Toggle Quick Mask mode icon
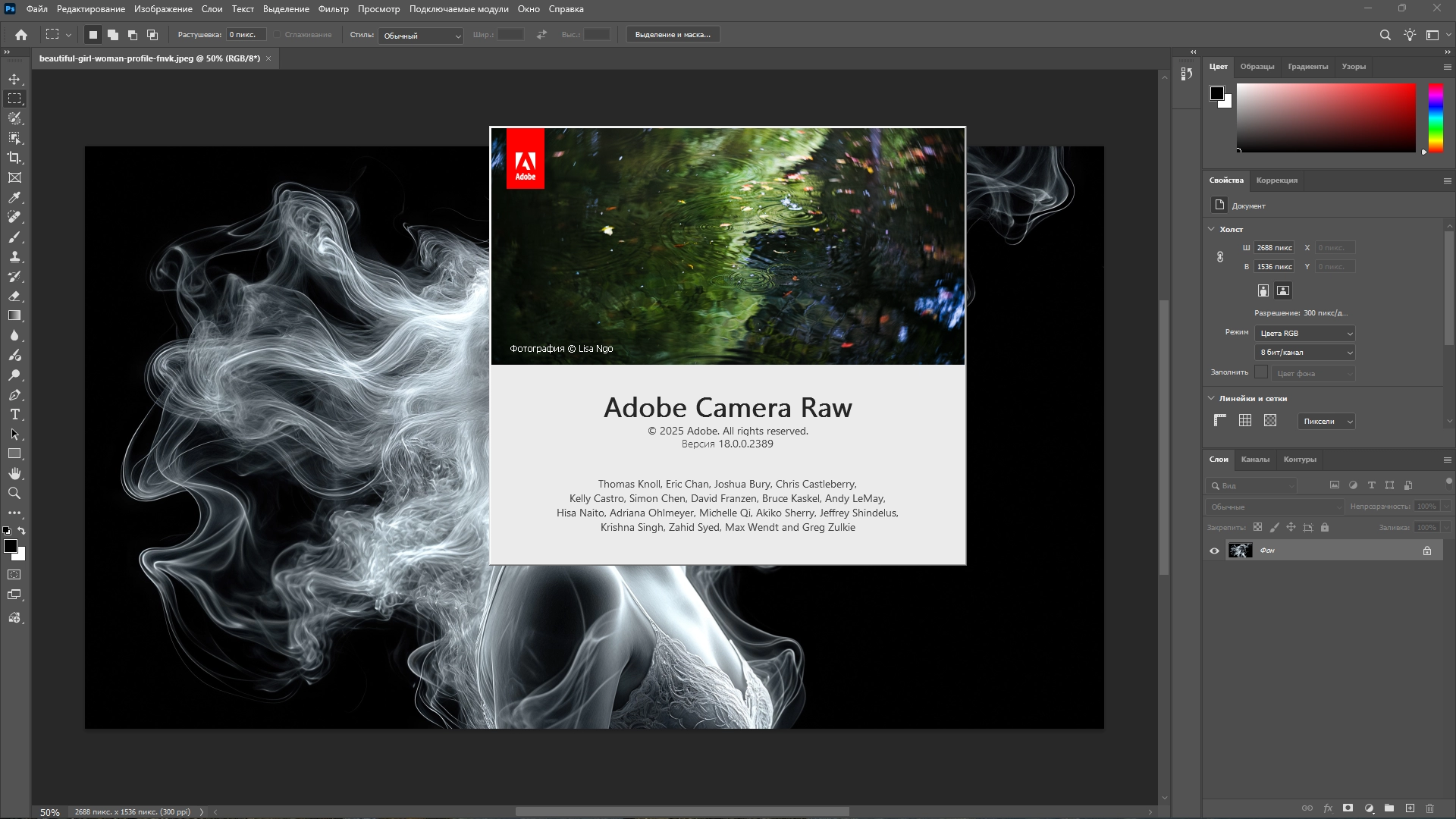The image size is (1456, 819). tap(14, 575)
